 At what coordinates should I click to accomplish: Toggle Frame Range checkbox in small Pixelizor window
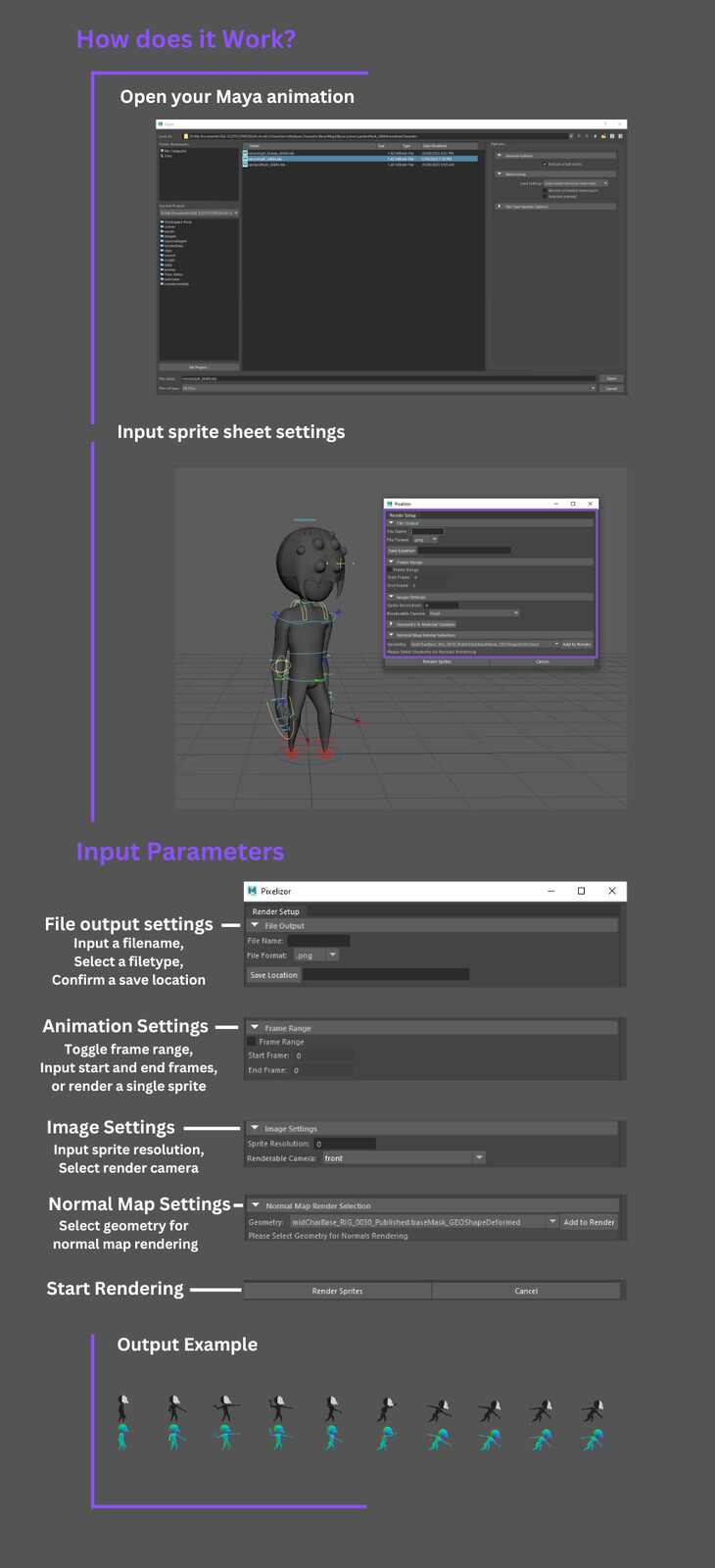tap(390, 569)
